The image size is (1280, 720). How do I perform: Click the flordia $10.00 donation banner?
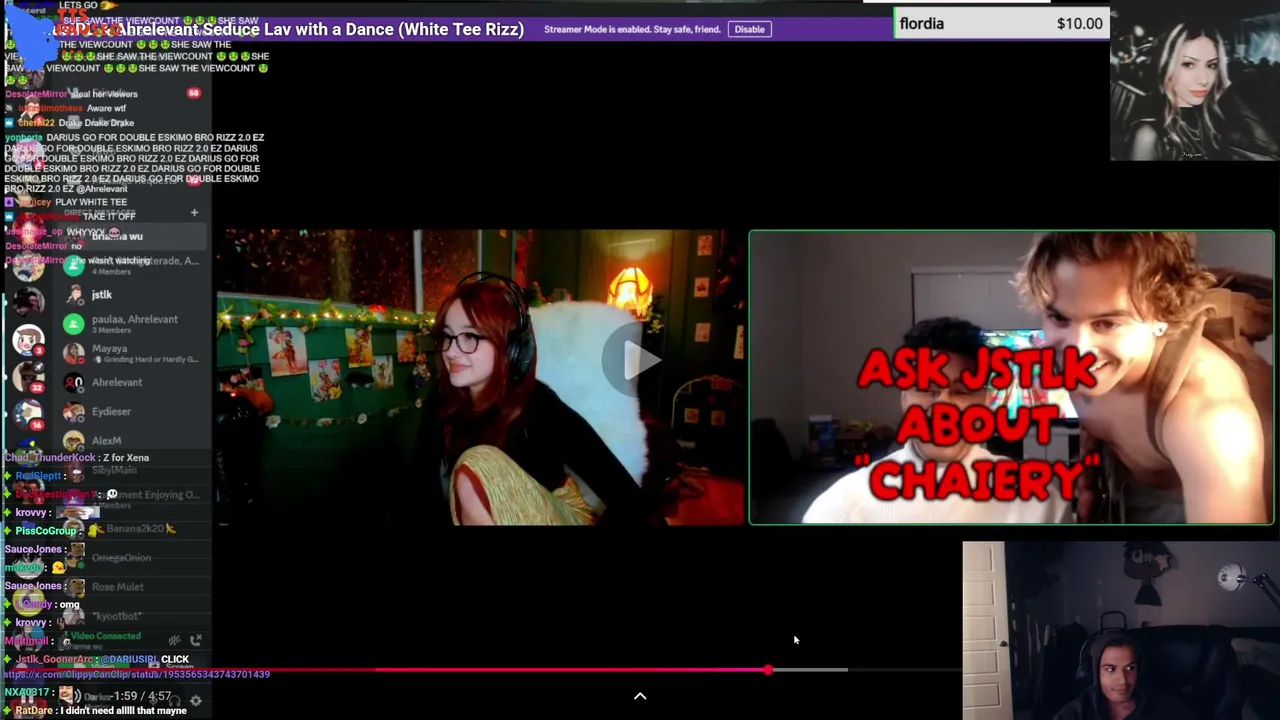tap(1002, 24)
